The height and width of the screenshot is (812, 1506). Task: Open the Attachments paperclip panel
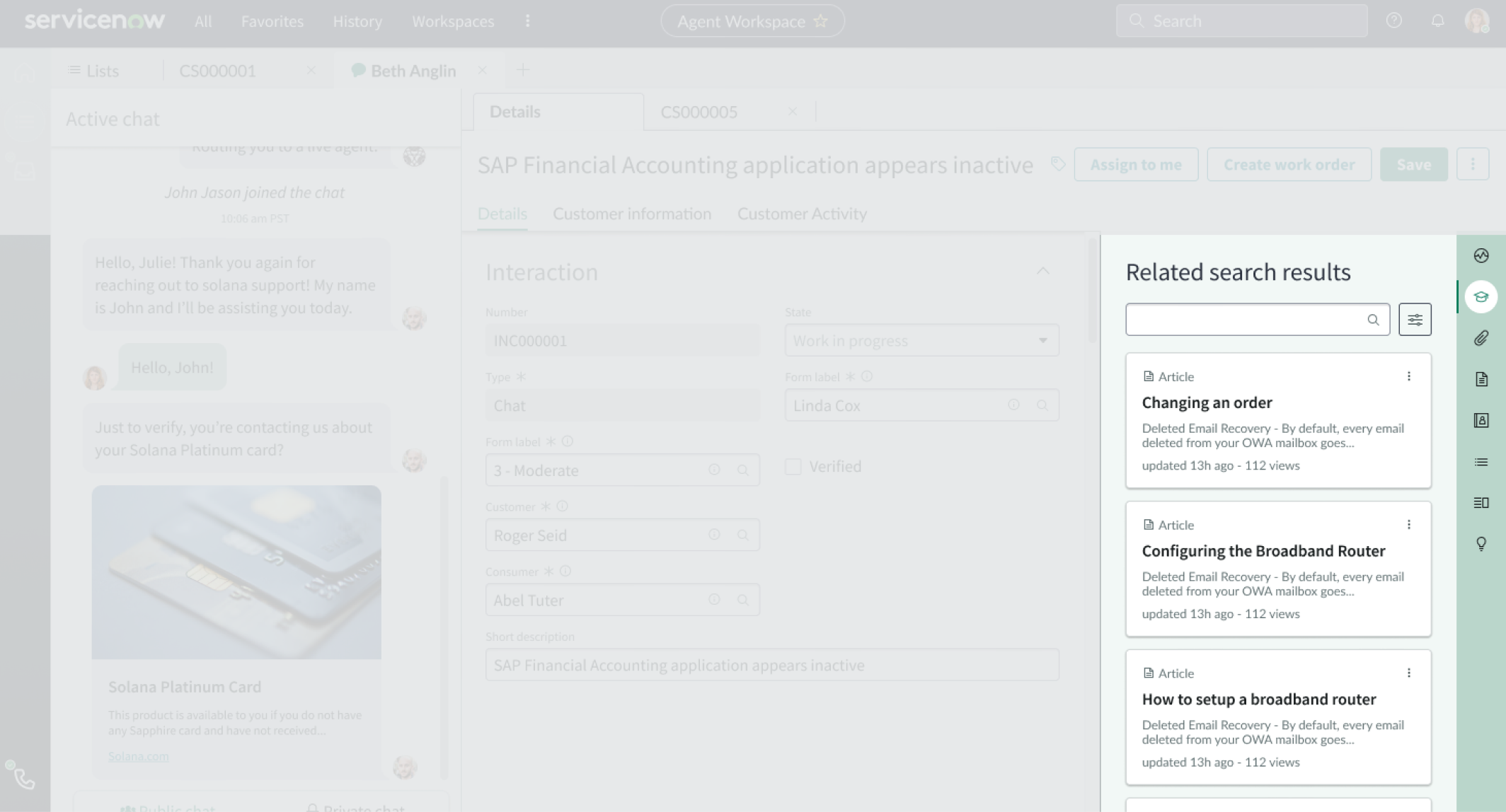pos(1482,339)
